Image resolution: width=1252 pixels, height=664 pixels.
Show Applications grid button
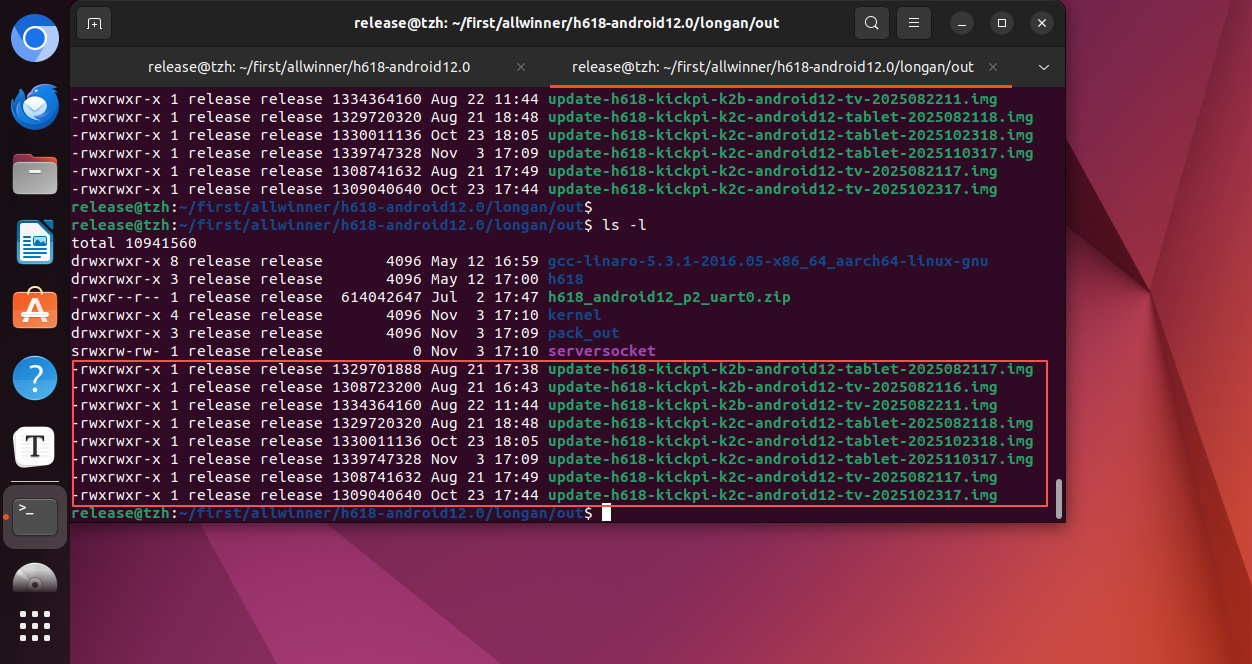click(35, 625)
